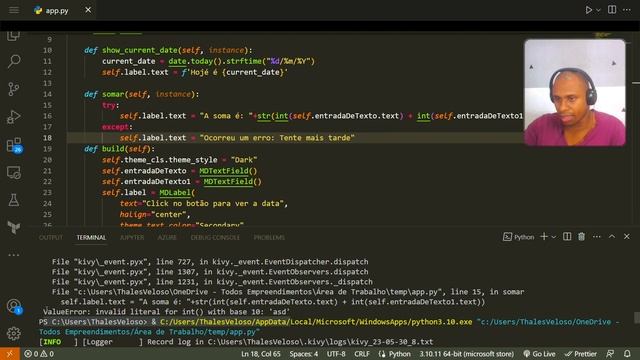Click the 'ValueError: invalid literal' terminal line
The height and width of the screenshot is (360, 640).
point(167,312)
